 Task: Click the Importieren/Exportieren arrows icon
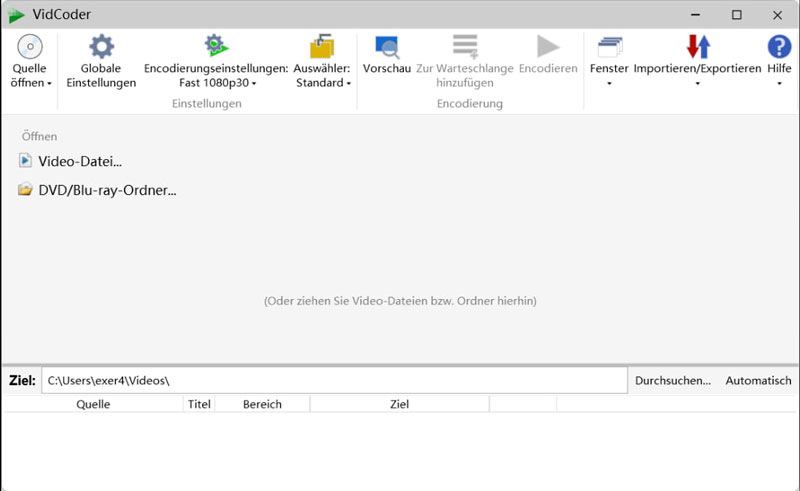pos(698,46)
